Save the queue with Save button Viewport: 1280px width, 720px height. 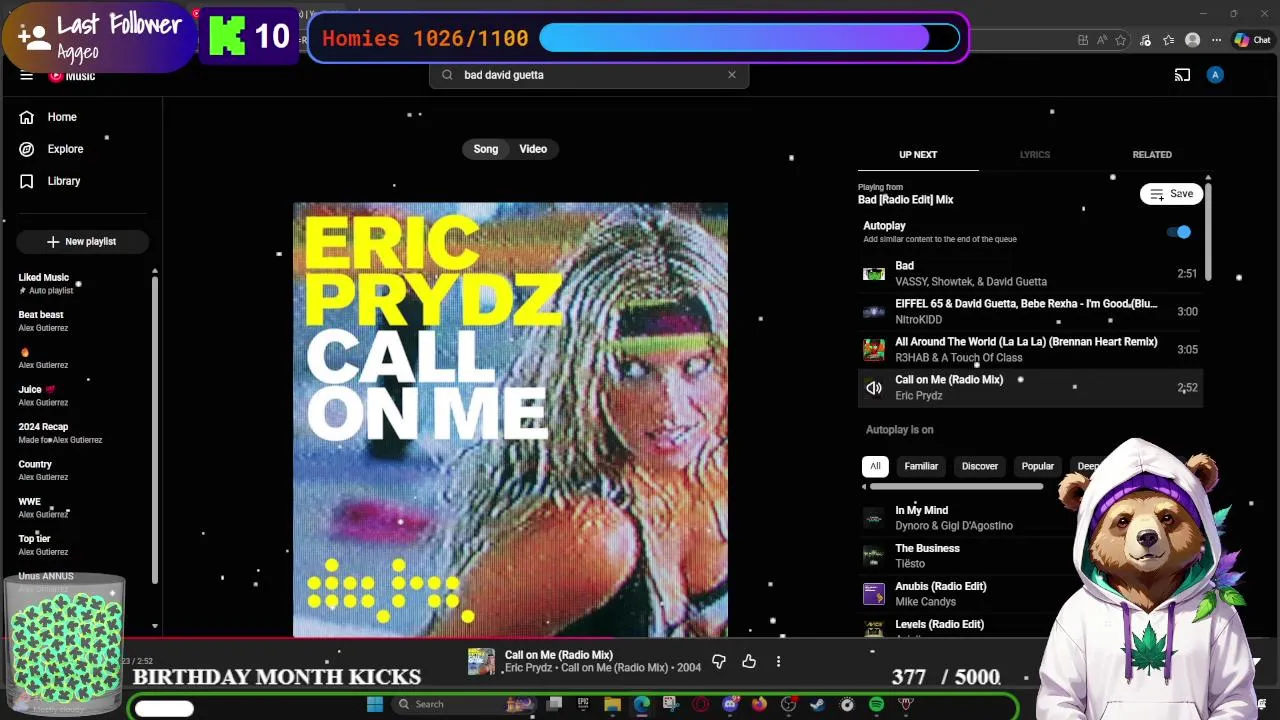pos(1171,194)
